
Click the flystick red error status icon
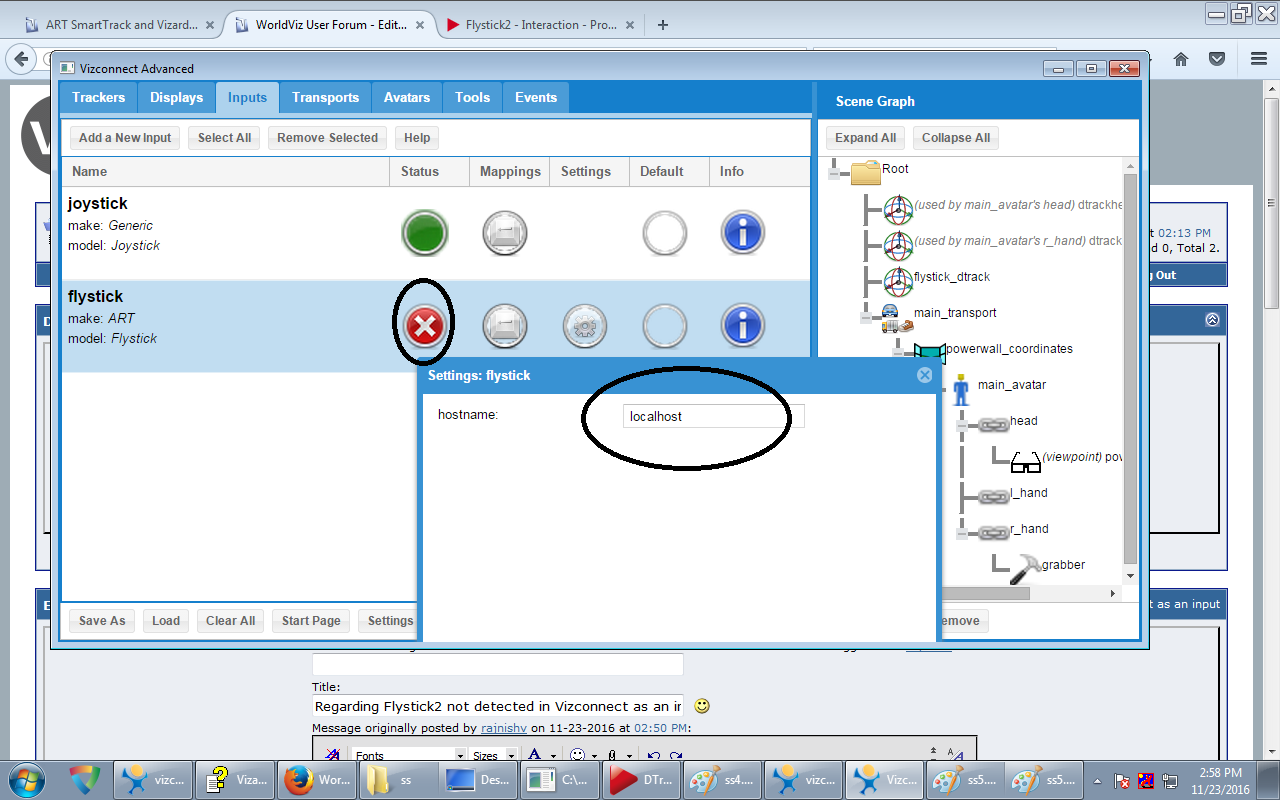425,326
